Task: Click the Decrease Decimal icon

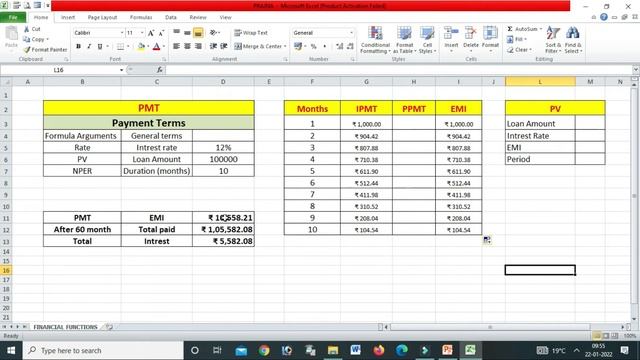Action: point(350,47)
